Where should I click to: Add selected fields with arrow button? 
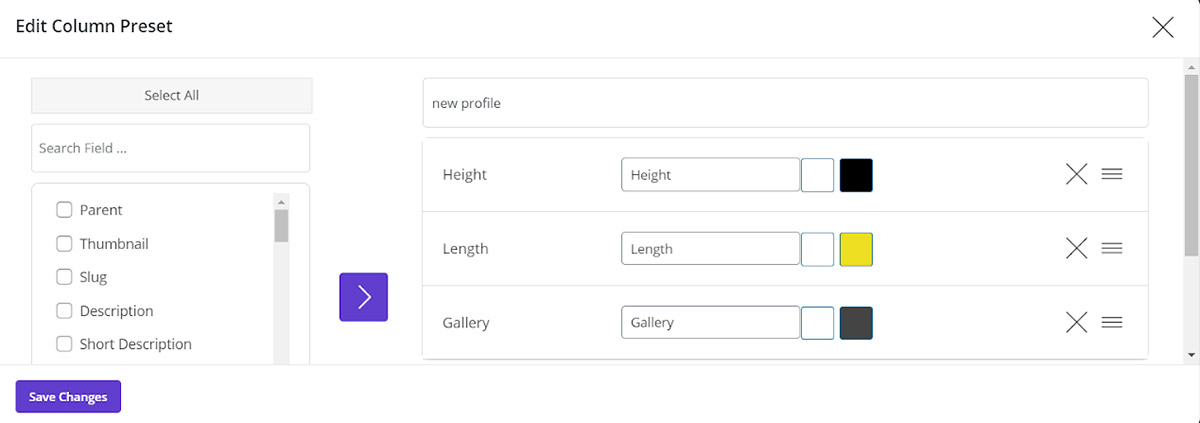click(363, 297)
